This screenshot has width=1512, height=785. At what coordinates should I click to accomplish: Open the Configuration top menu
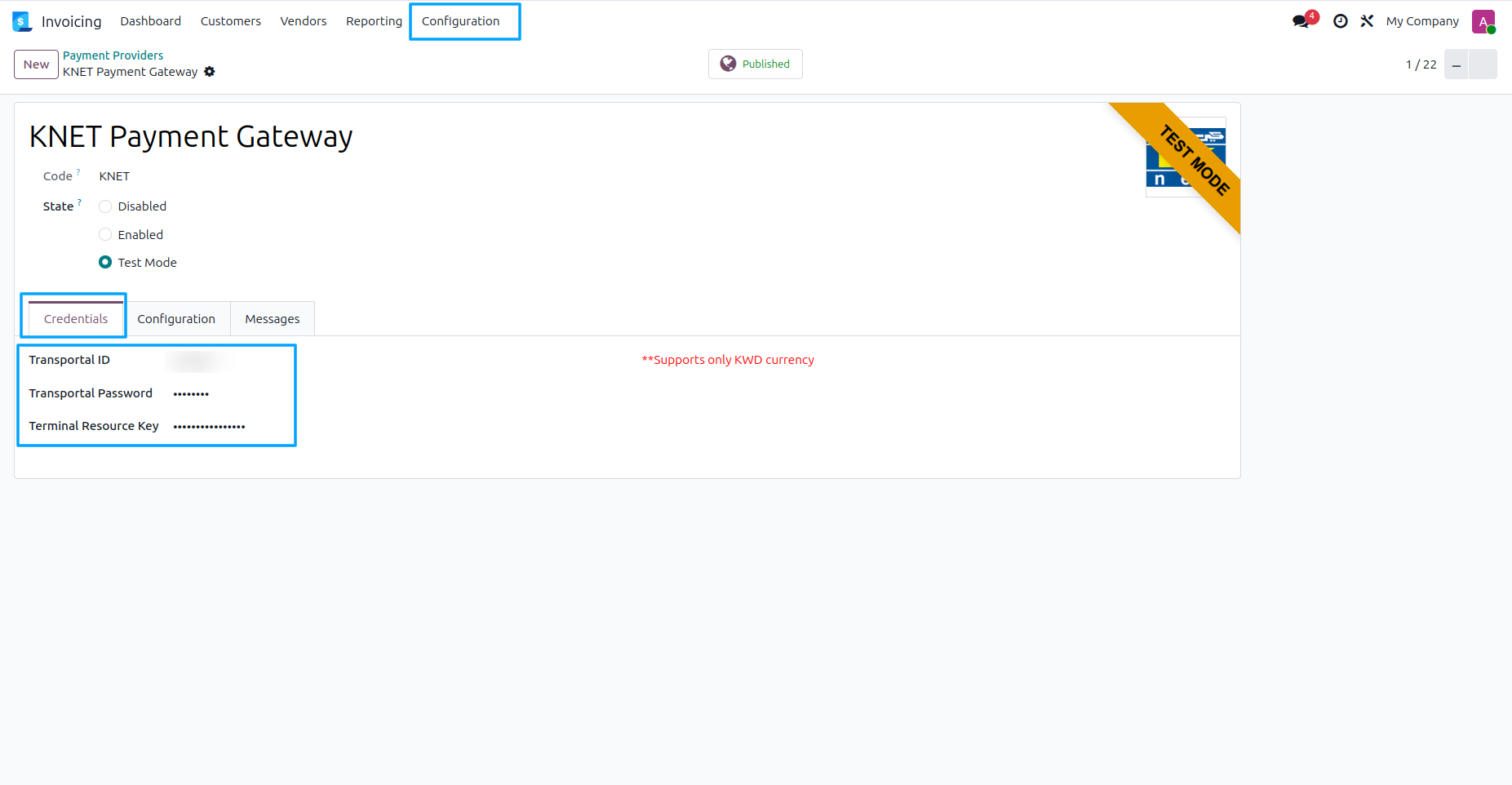tap(461, 21)
